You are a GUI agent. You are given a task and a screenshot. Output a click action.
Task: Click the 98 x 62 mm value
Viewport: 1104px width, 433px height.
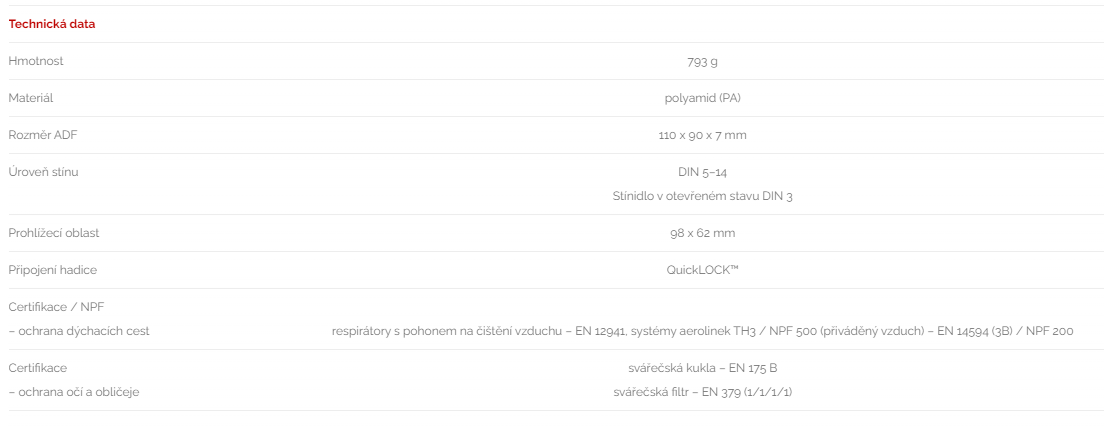pyautogui.click(x=702, y=233)
